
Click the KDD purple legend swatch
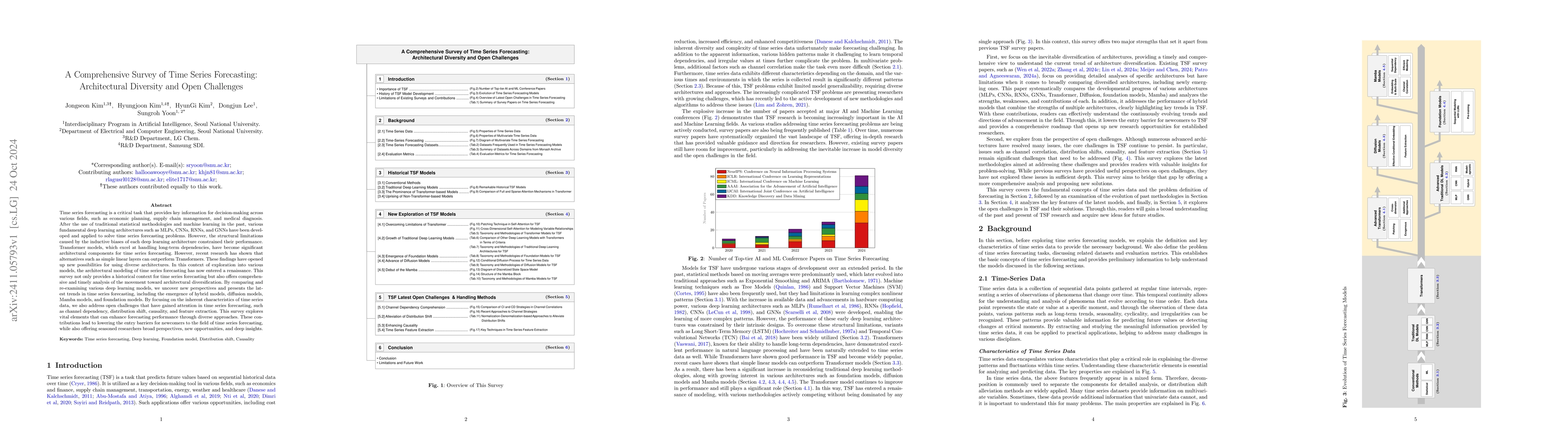[721, 196]
